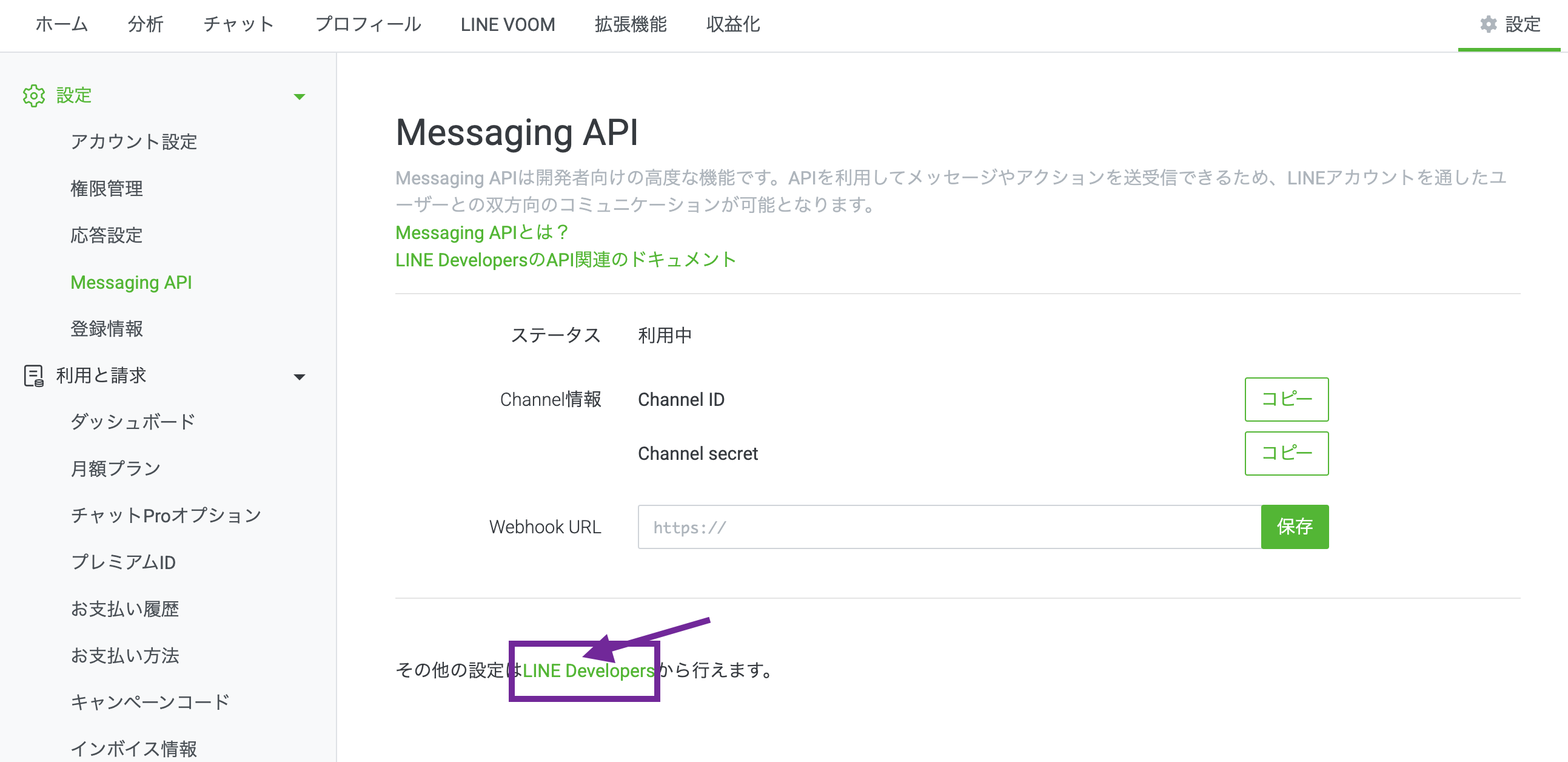Screen dimensions: 1568x762
Task: Click the Webhook URL input field
Action: [x=950, y=527]
